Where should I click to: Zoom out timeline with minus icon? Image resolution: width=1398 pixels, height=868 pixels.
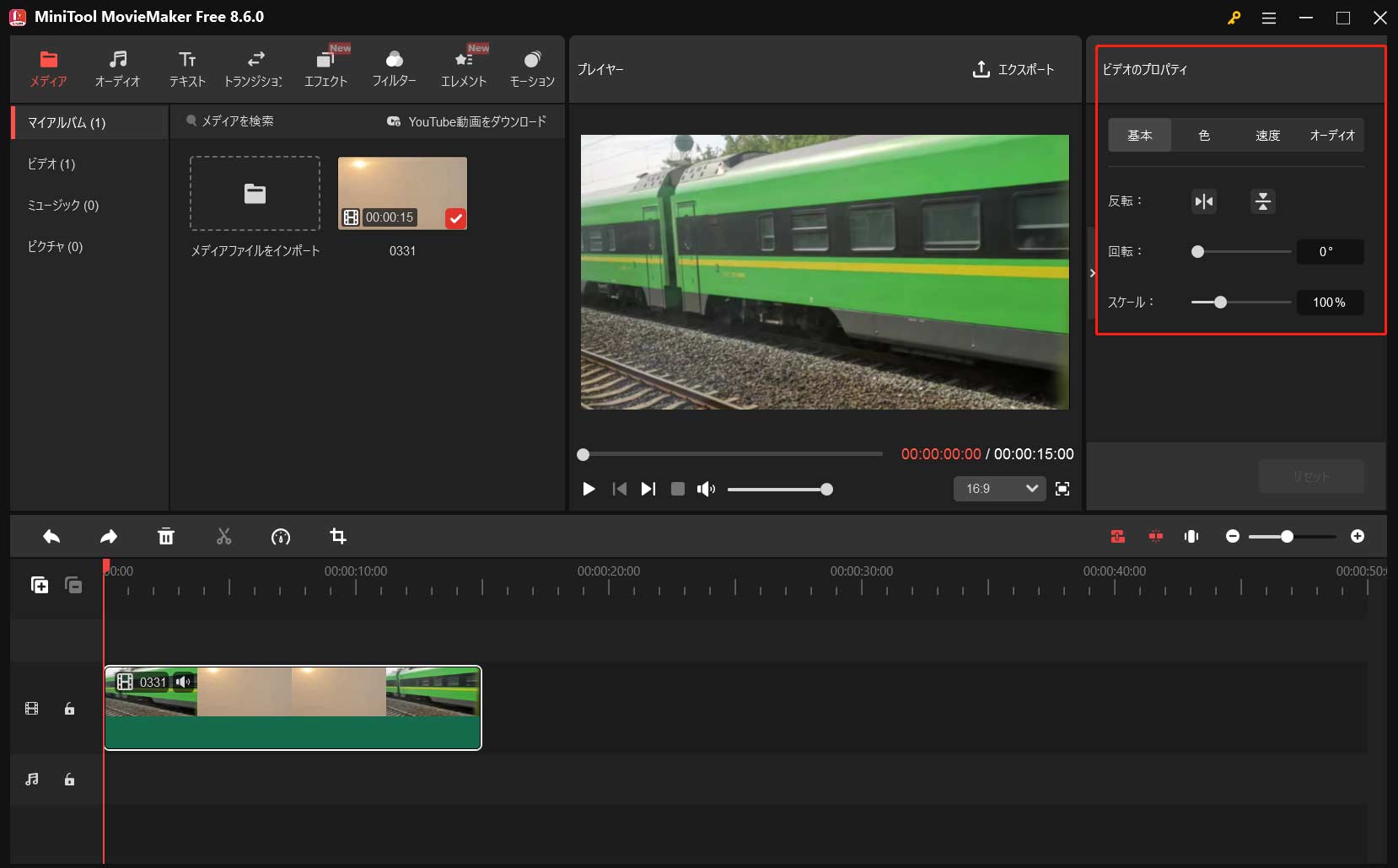tap(1233, 537)
